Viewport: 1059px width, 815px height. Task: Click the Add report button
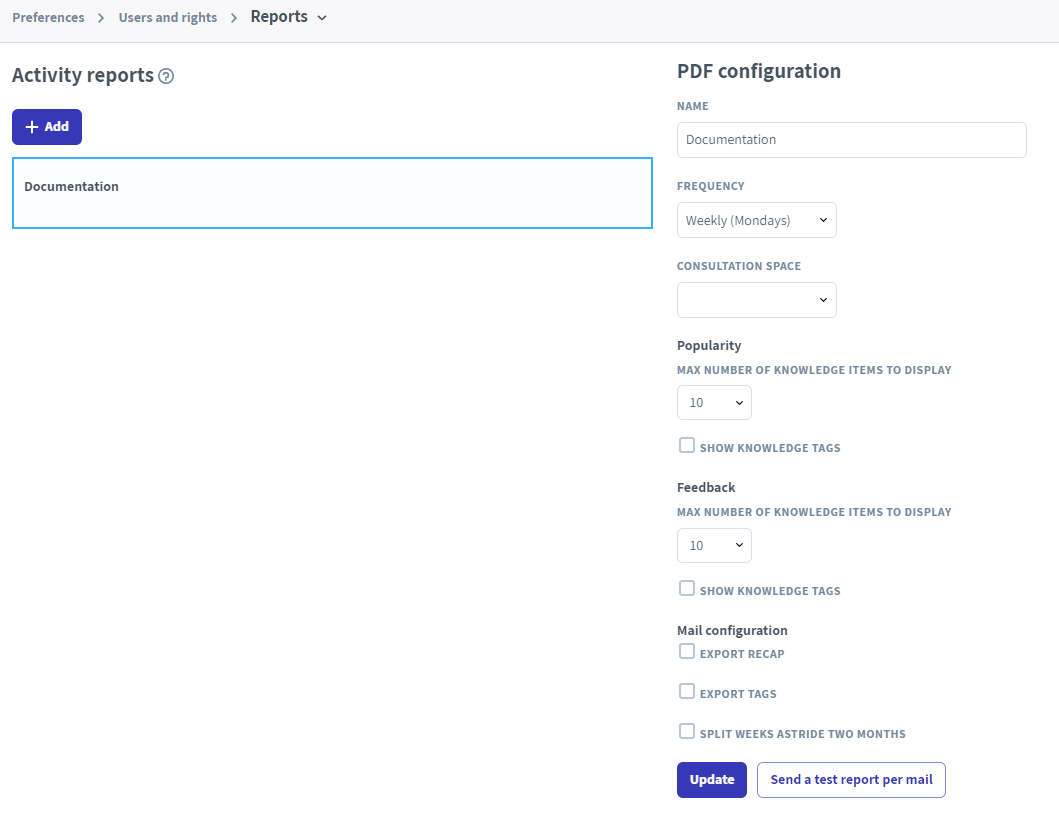click(x=47, y=127)
